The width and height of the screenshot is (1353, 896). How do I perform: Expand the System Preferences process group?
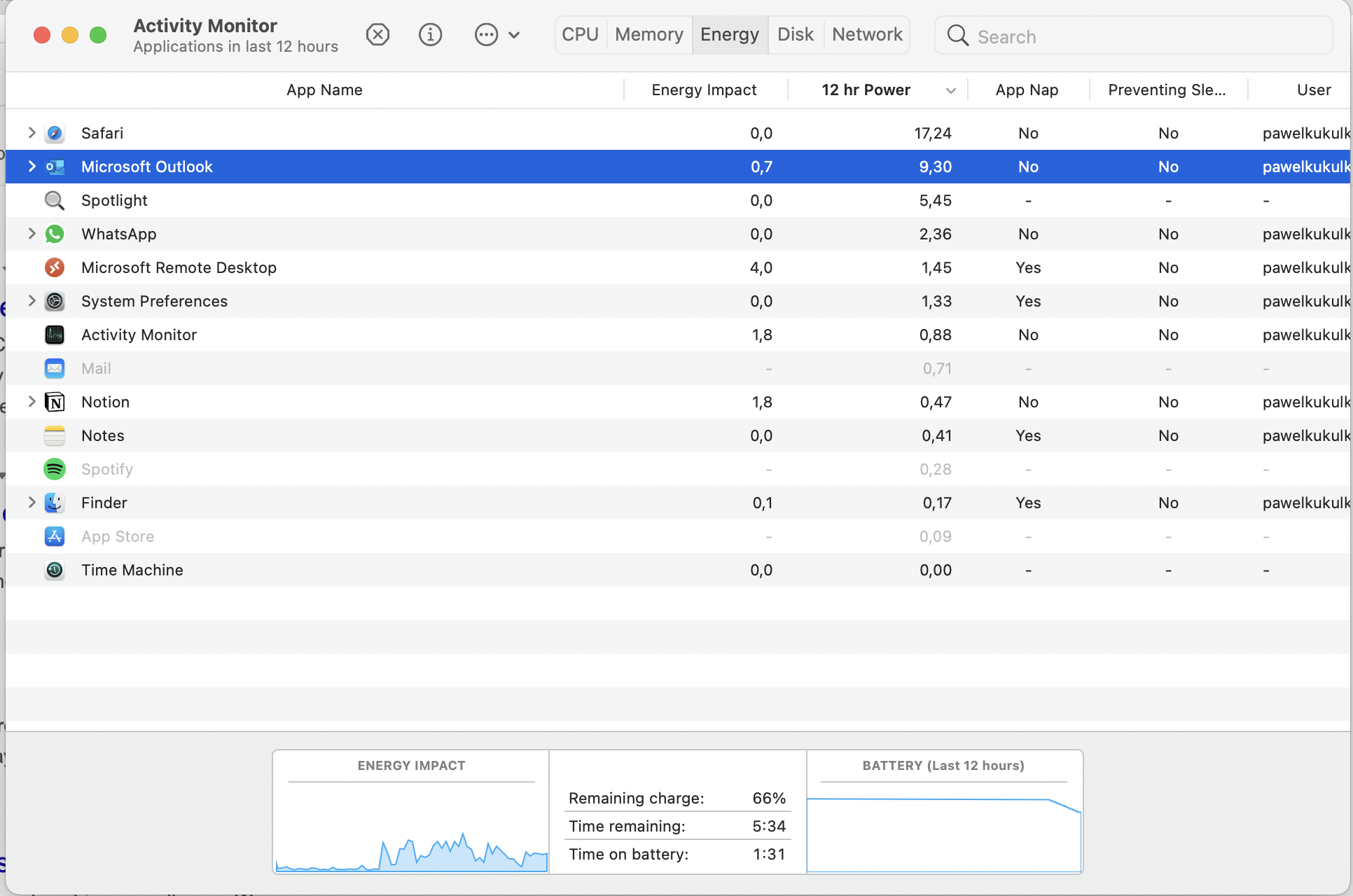(x=32, y=301)
